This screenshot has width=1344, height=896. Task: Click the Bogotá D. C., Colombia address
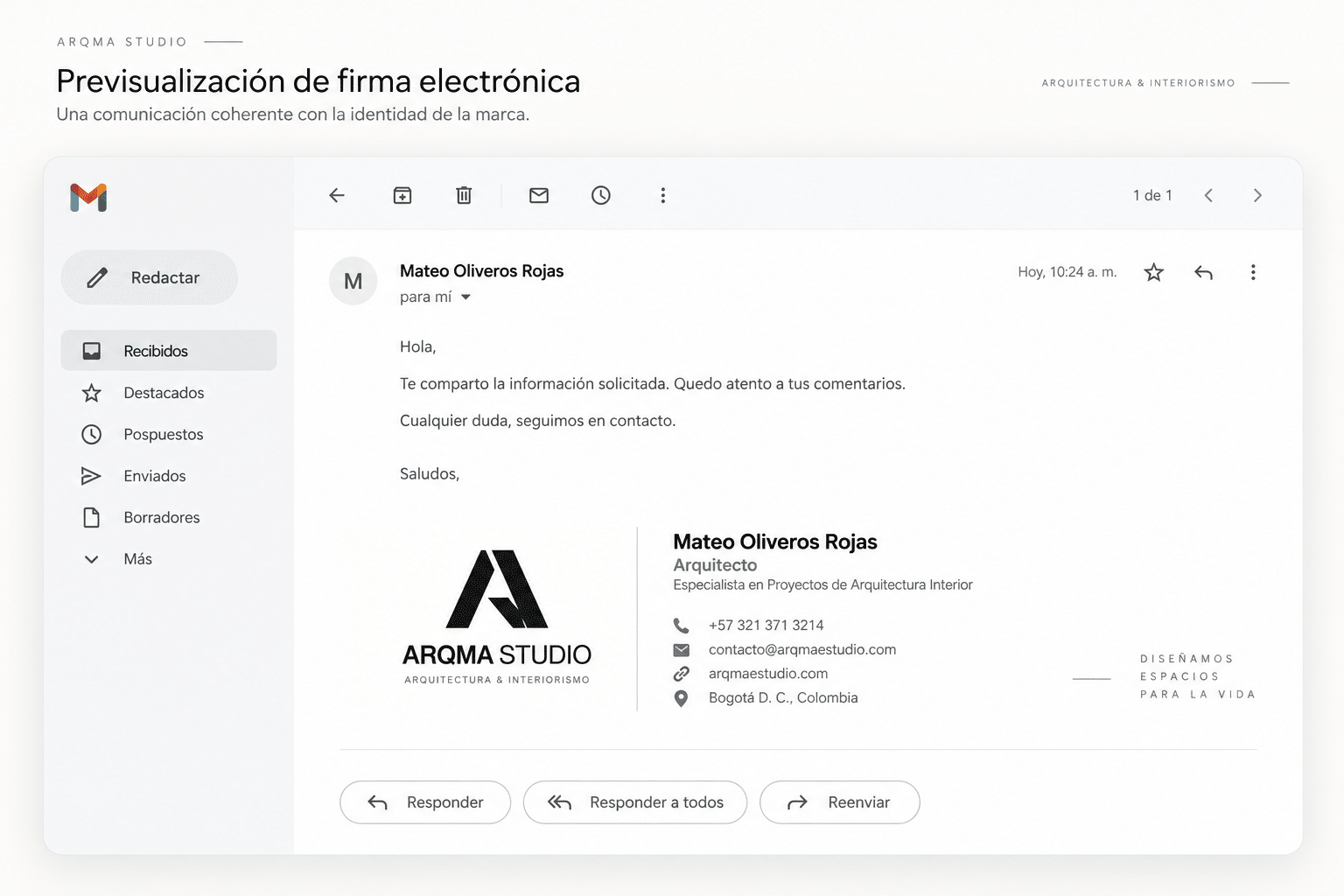coord(783,698)
